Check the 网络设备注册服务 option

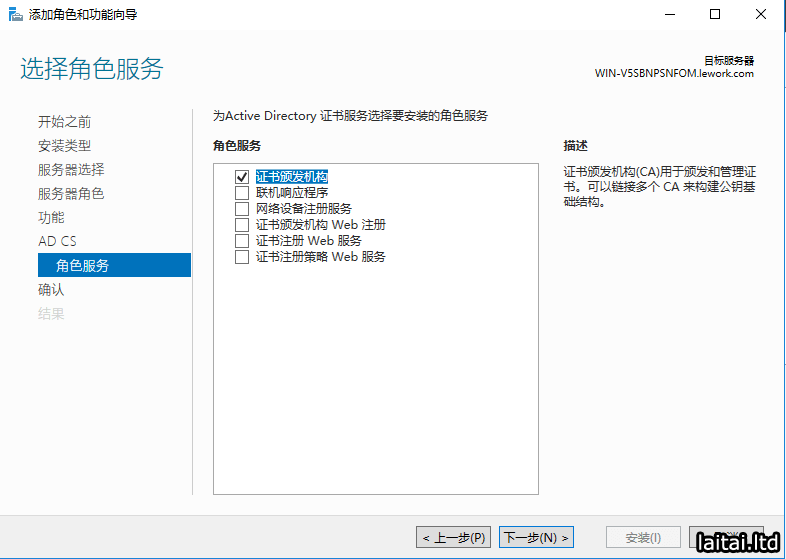[x=241, y=209]
